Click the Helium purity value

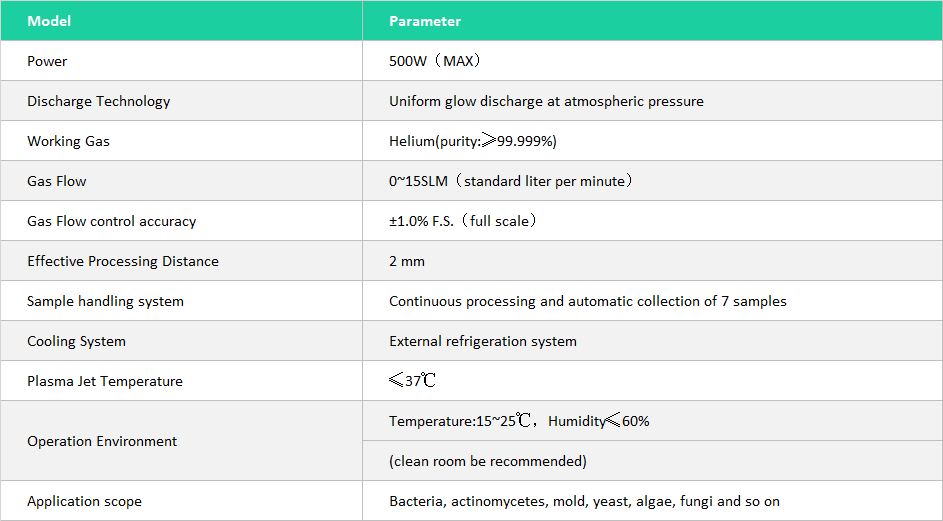(x=472, y=141)
